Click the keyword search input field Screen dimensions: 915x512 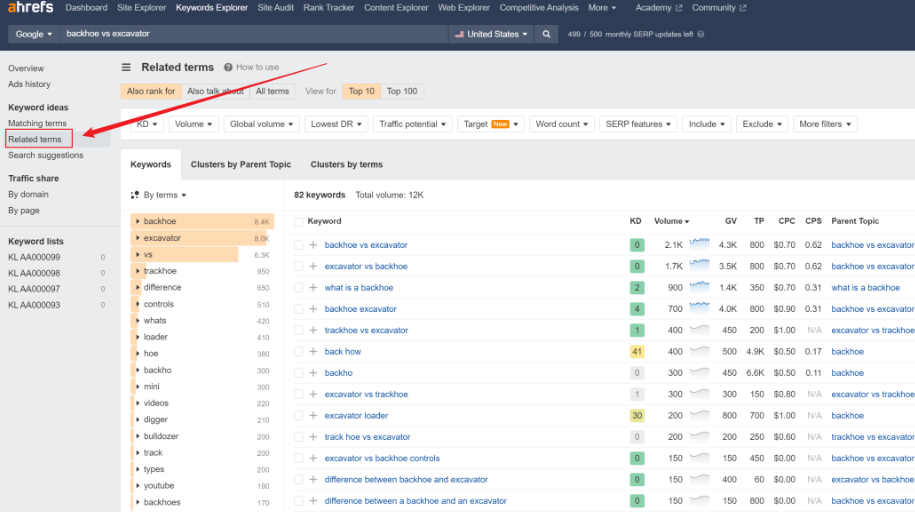tap(254, 34)
